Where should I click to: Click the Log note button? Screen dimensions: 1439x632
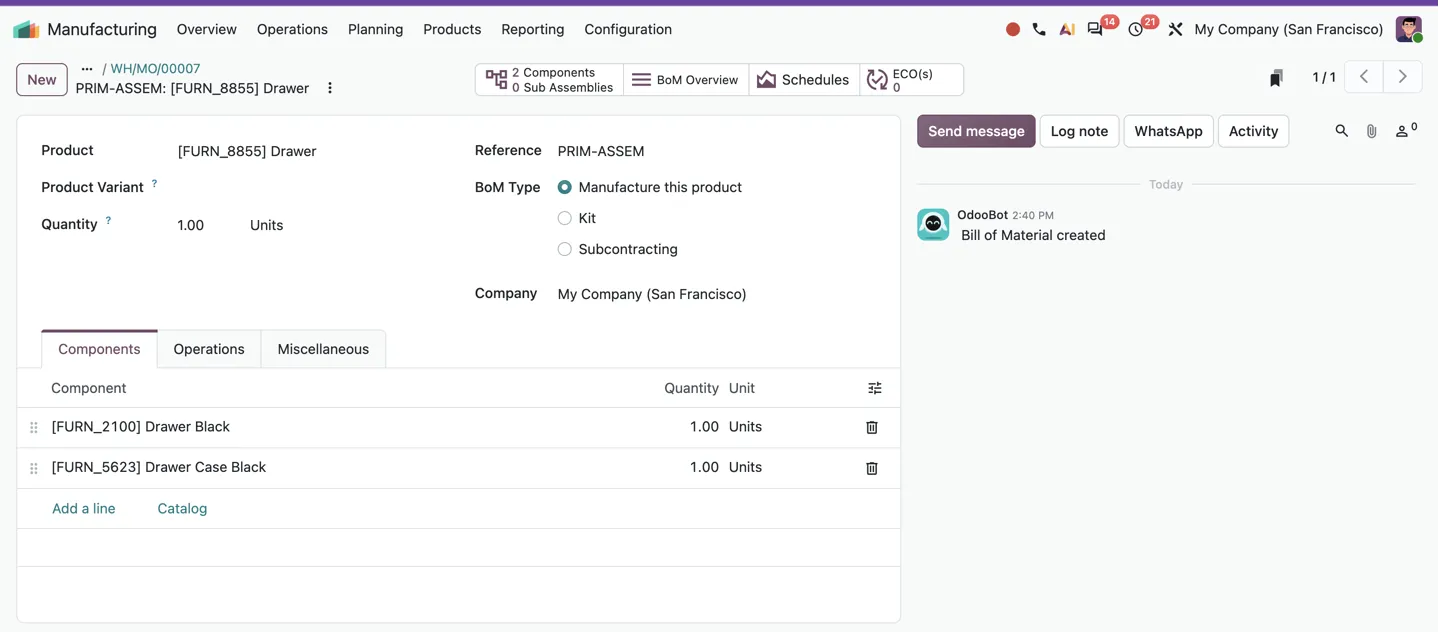coord(1079,131)
